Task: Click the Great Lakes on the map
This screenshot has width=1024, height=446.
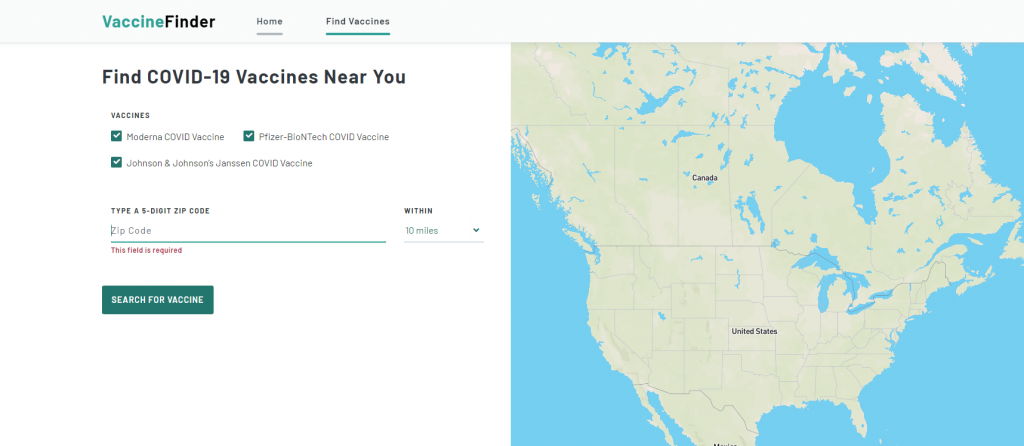Action: pos(836,290)
